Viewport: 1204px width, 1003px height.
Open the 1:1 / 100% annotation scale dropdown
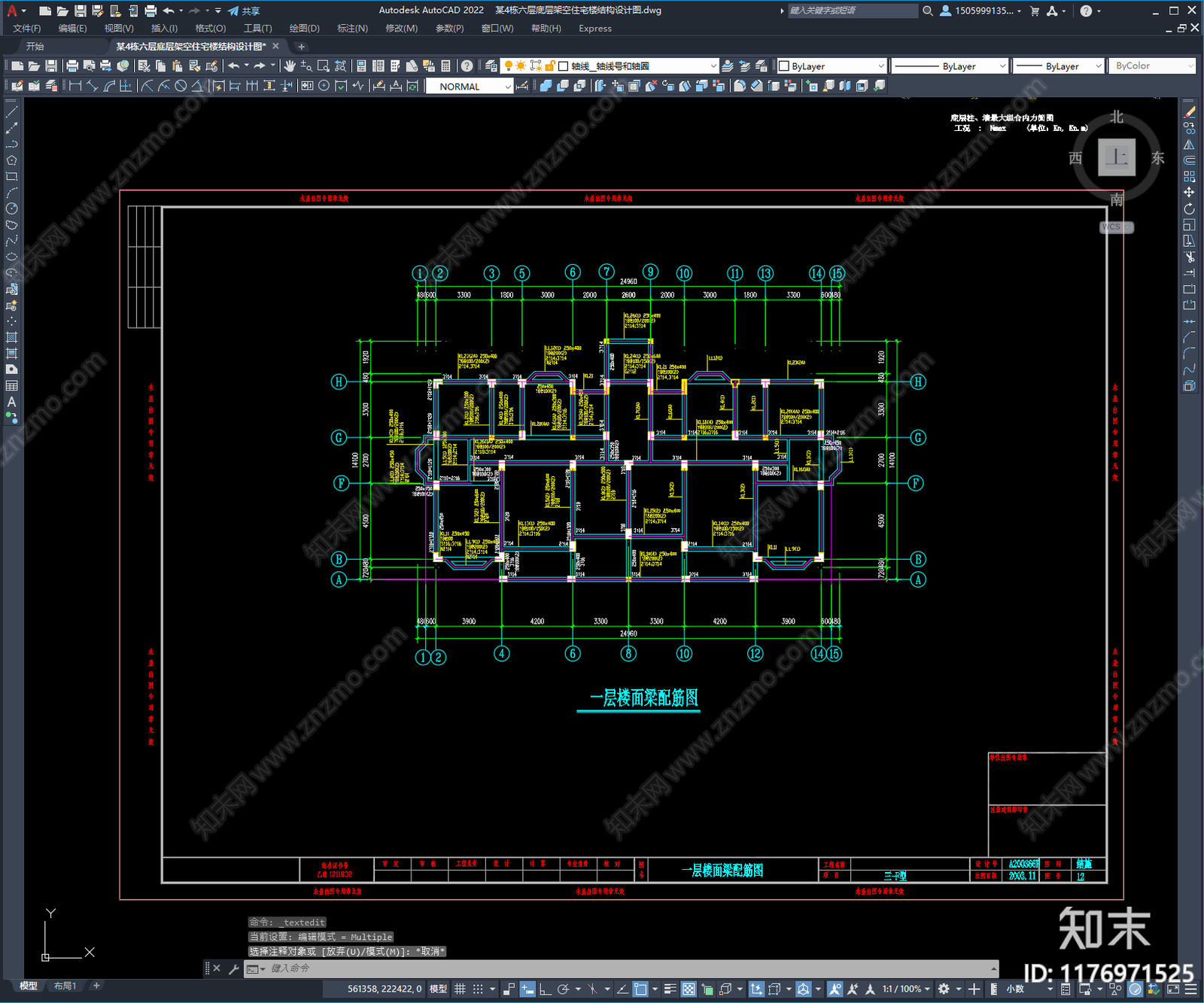906,989
